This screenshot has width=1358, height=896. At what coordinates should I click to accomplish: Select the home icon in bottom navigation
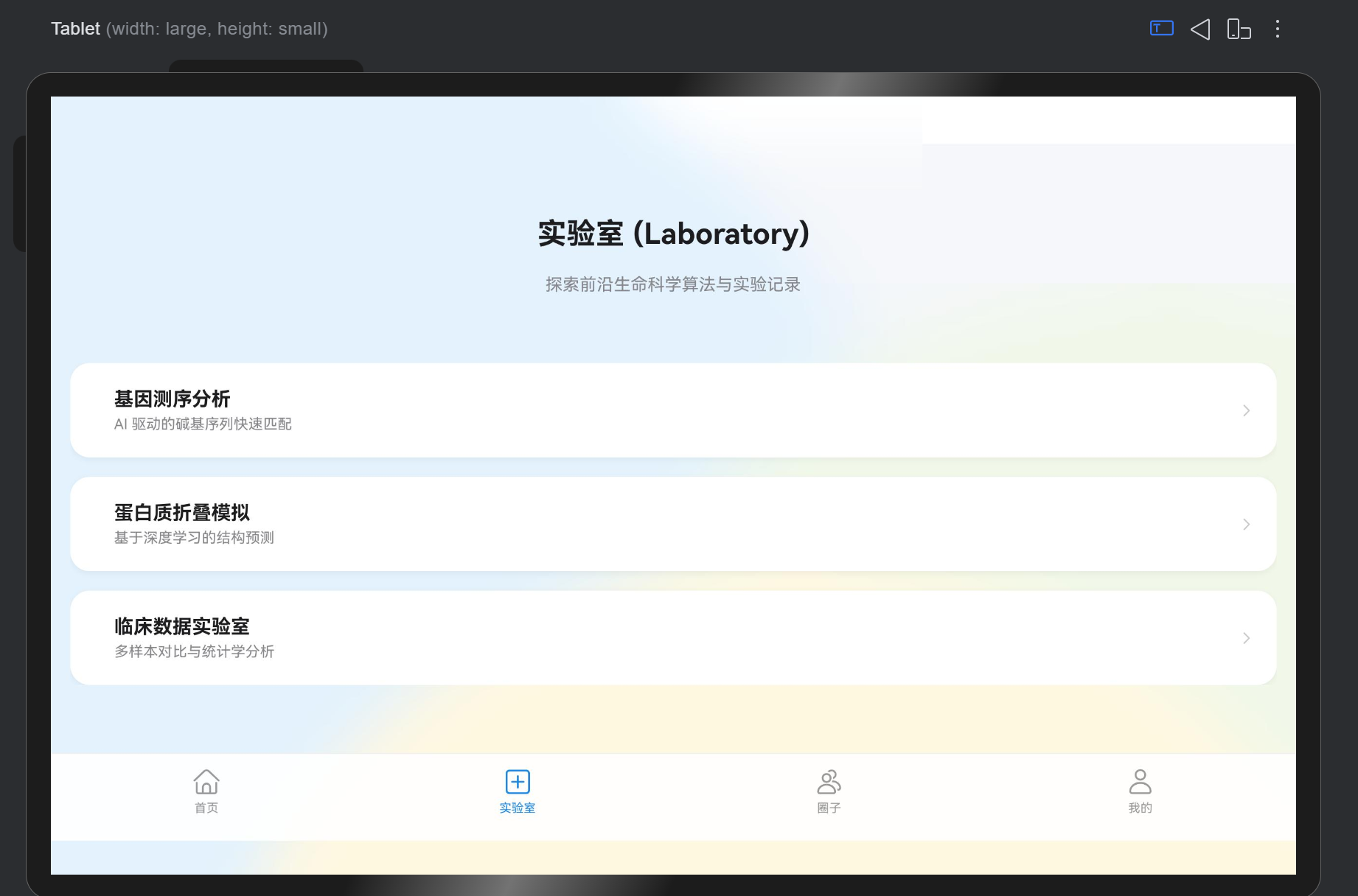point(206,782)
